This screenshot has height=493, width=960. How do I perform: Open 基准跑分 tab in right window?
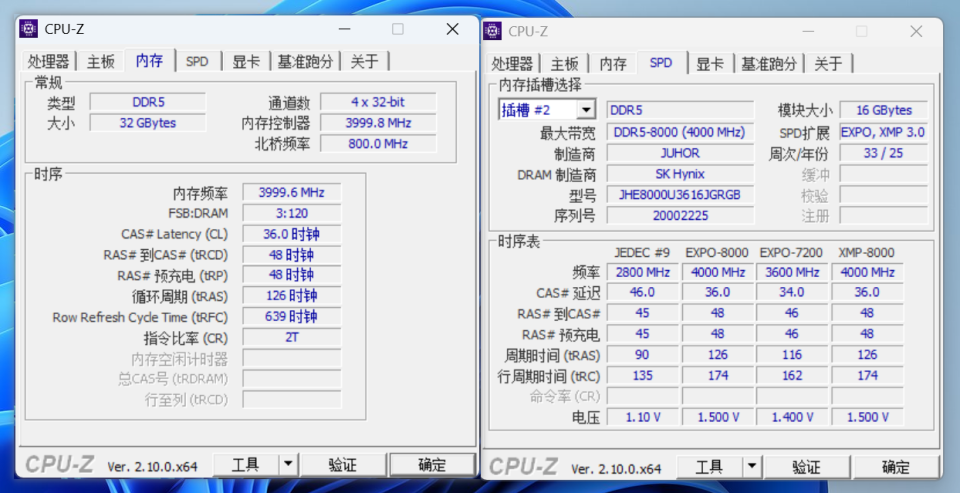(769, 63)
